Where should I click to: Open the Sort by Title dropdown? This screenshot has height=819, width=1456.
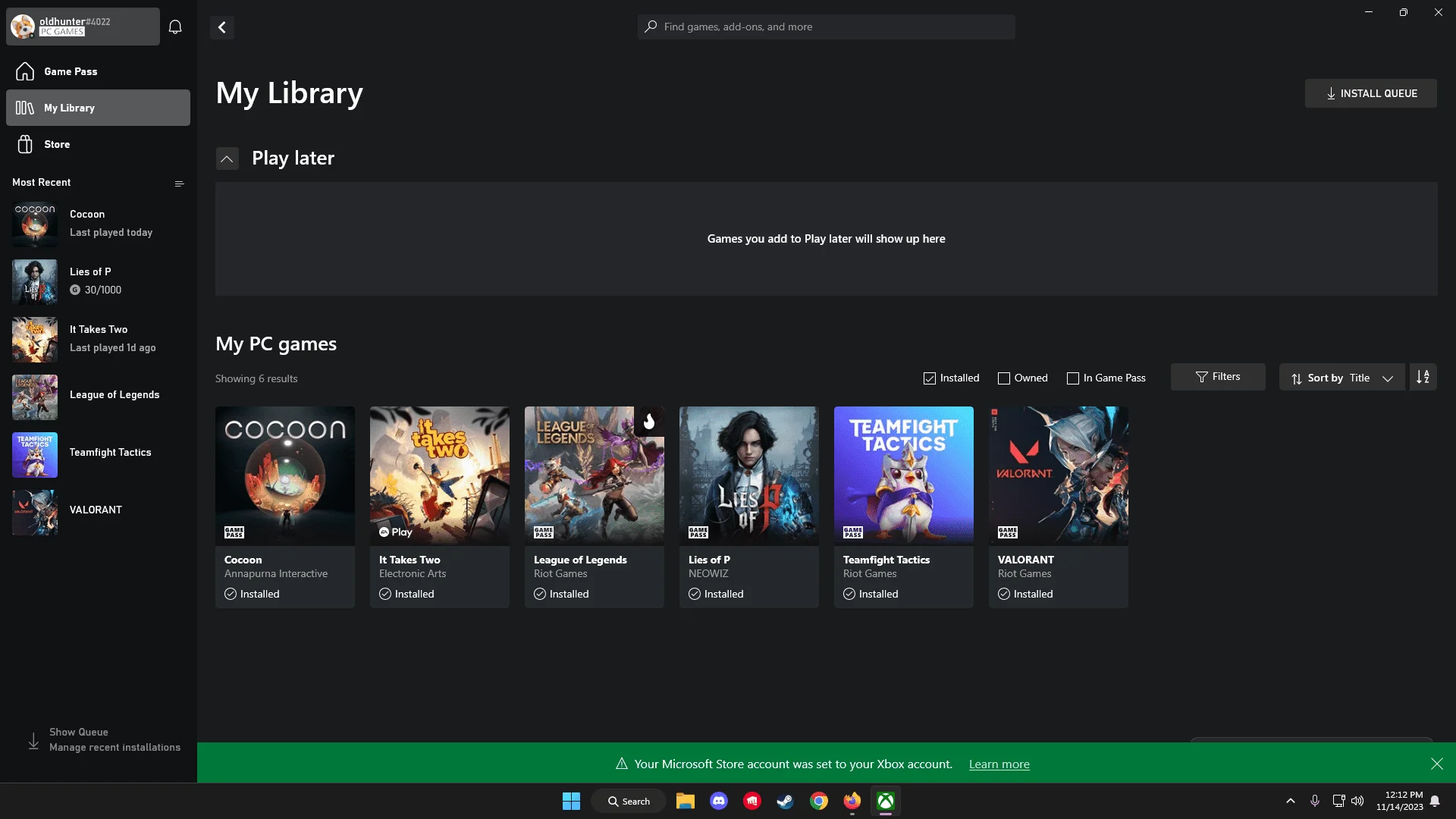[1341, 378]
